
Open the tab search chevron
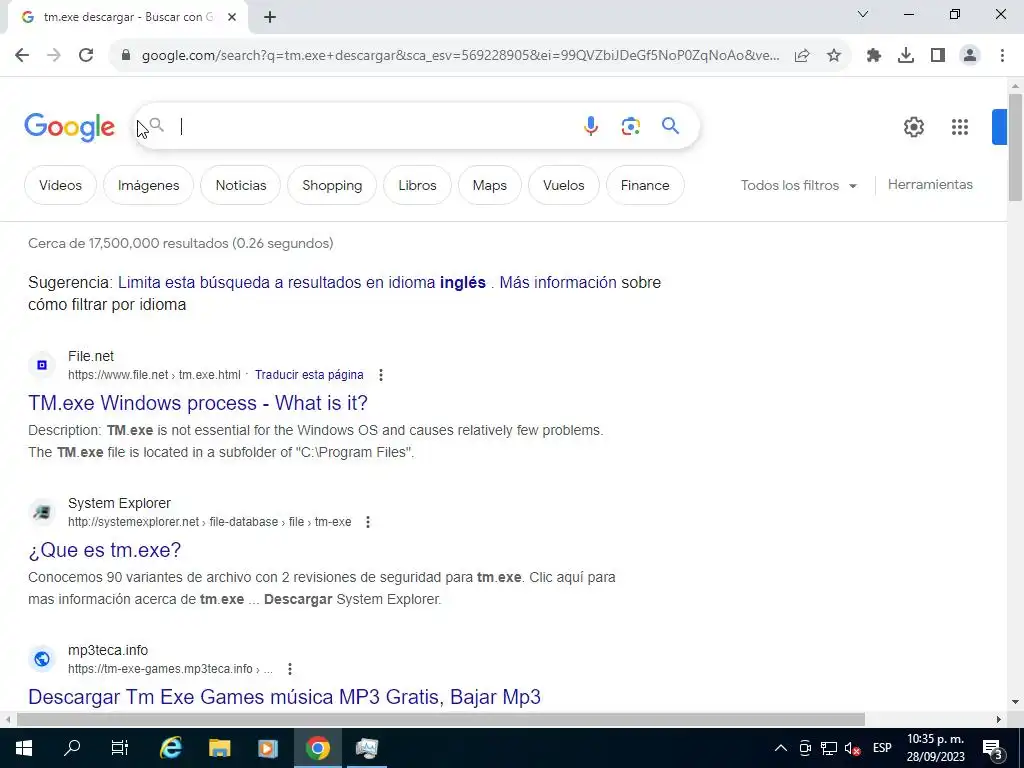point(863,14)
